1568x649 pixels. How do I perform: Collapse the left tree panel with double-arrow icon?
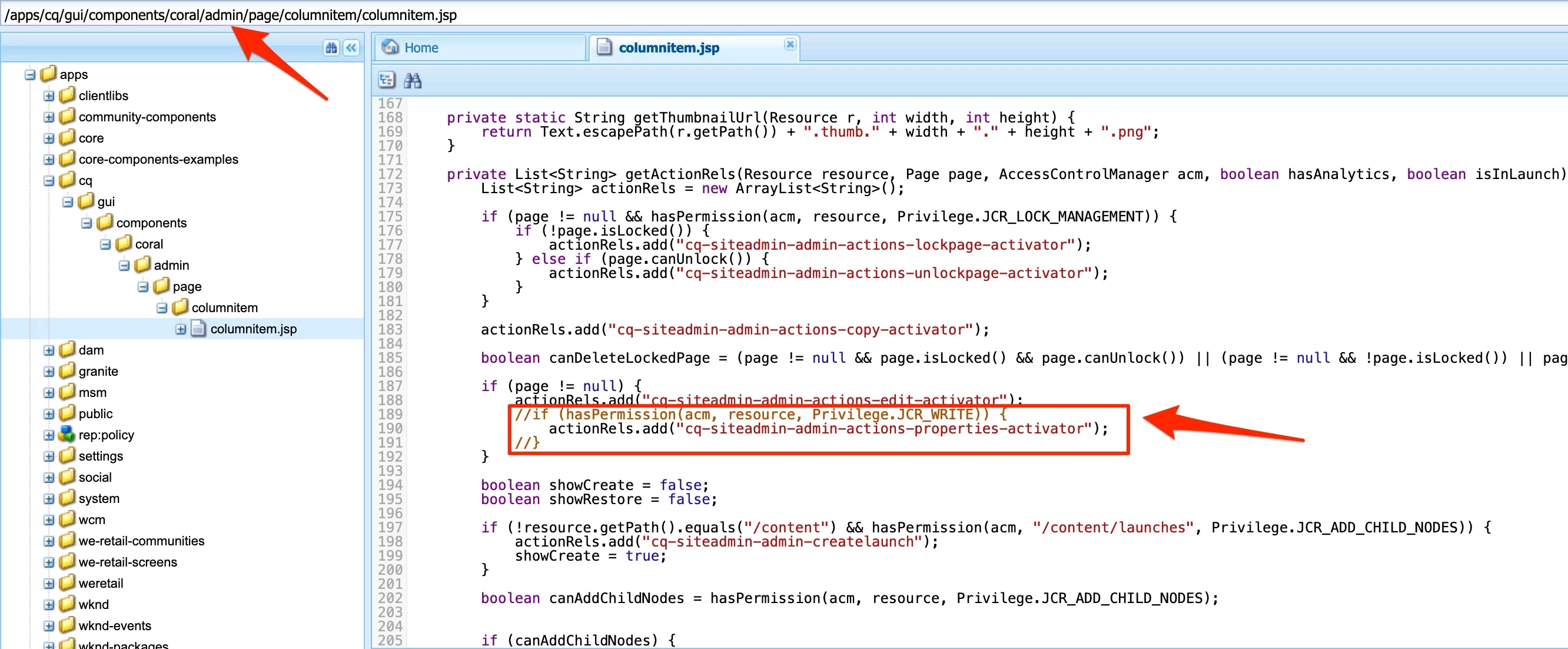click(x=352, y=48)
